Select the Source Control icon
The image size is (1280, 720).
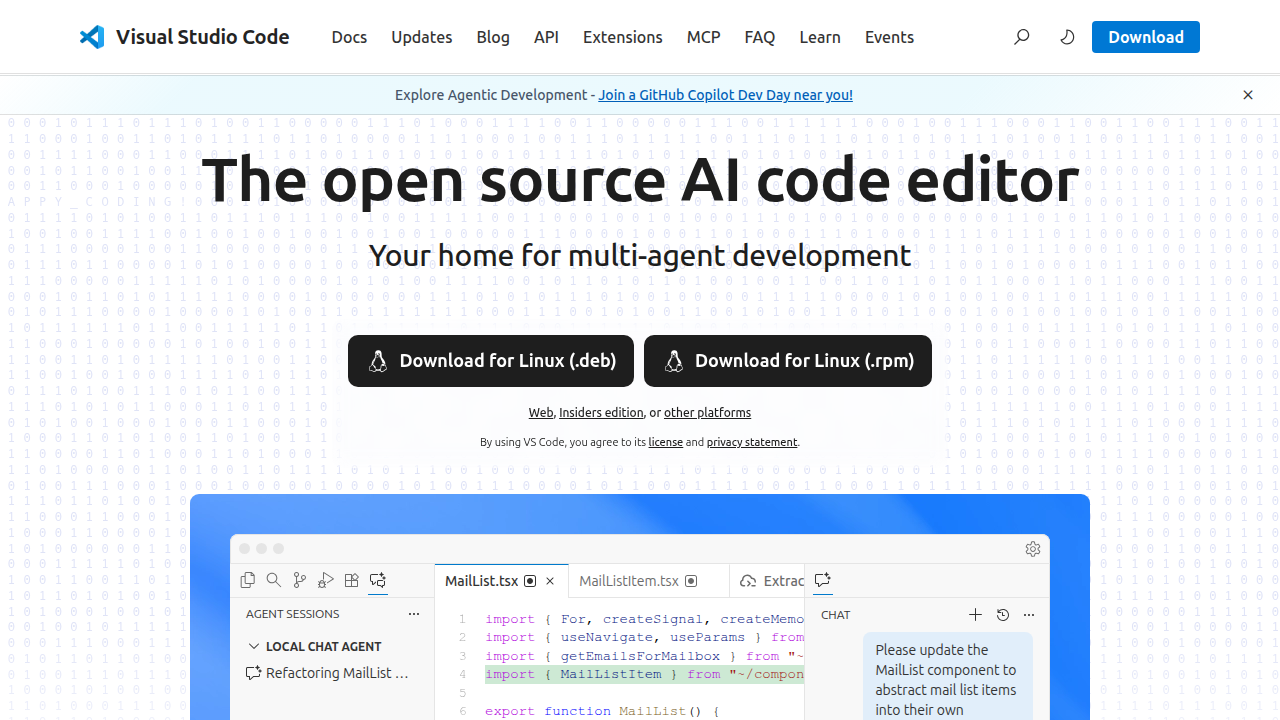pos(299,580)
